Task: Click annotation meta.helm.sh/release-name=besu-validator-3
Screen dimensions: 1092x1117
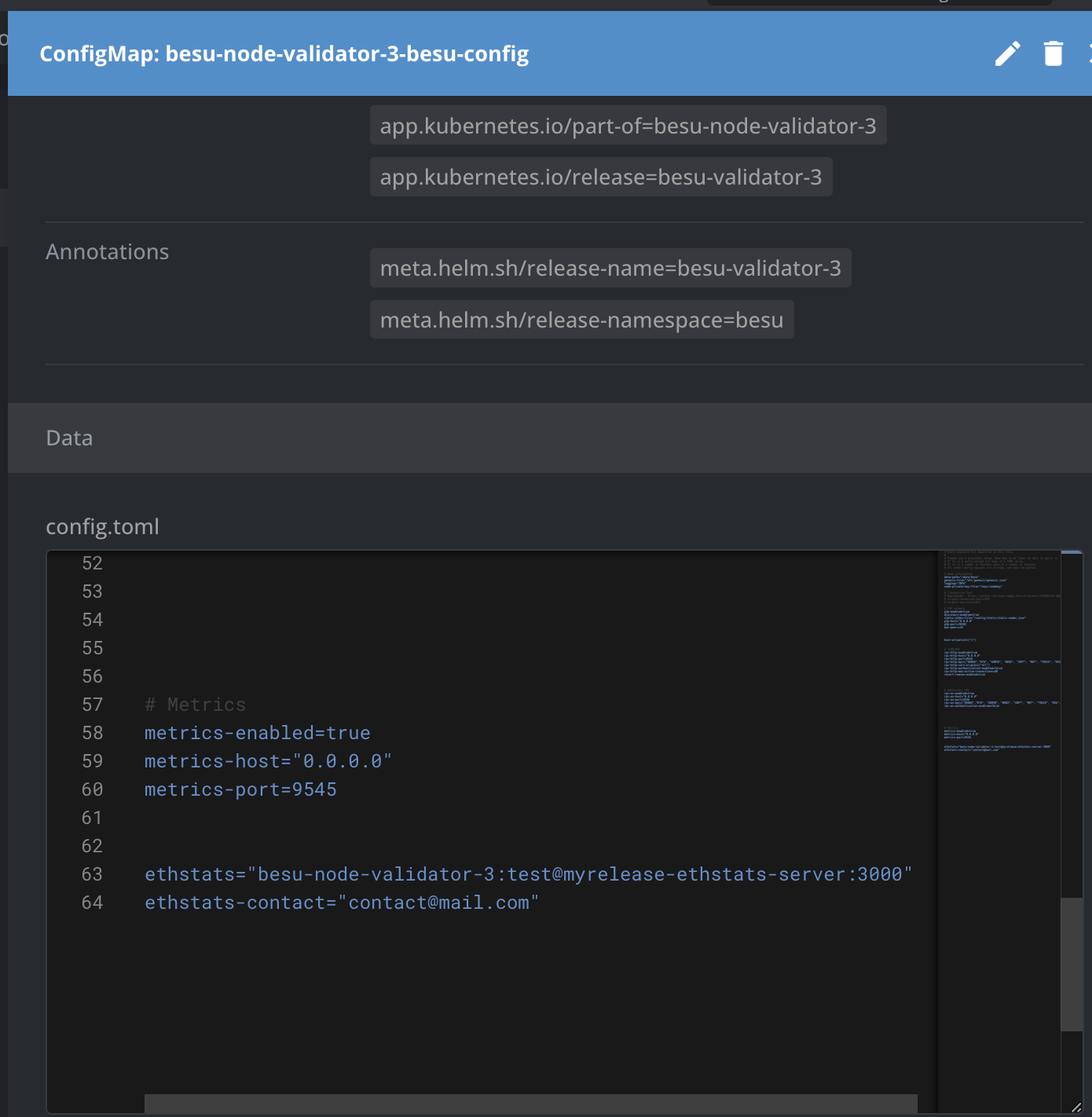Action: coord(610,268)
